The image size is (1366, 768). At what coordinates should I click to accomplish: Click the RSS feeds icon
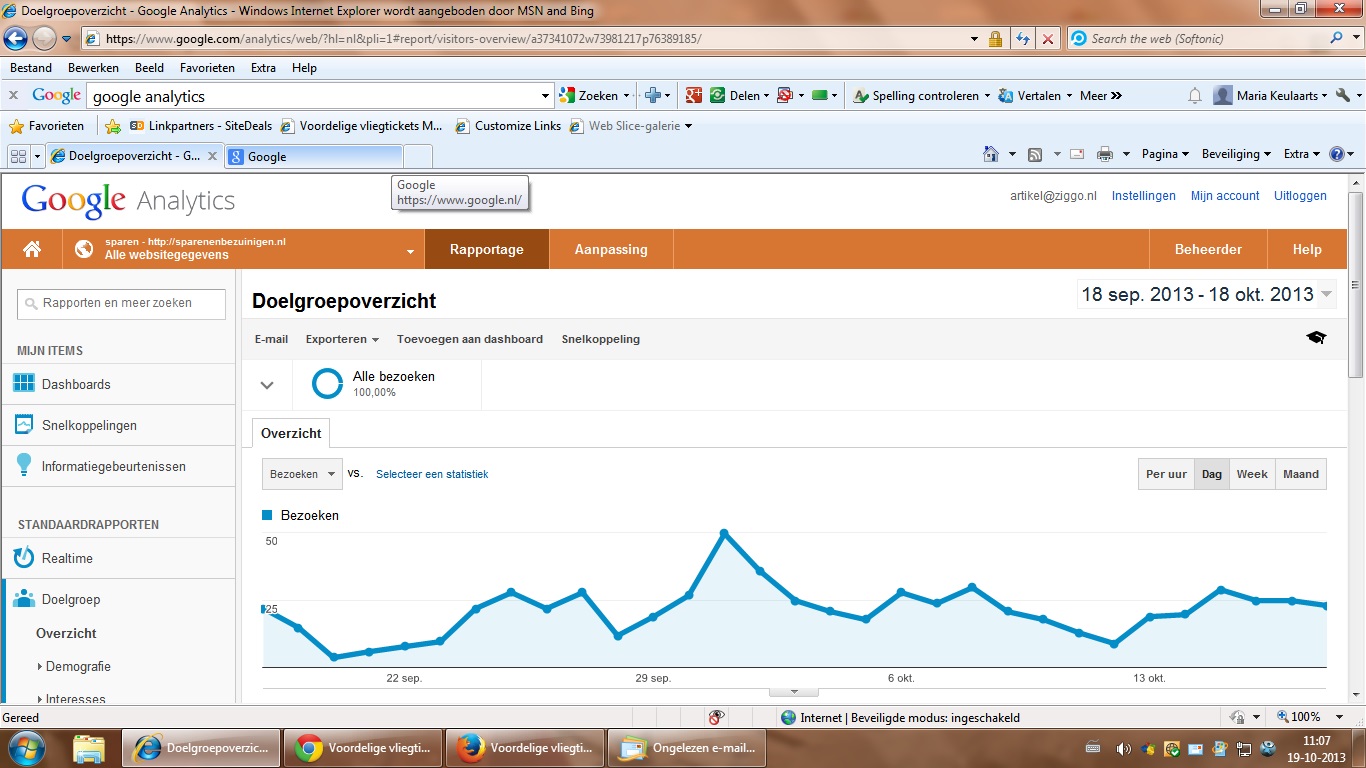click(x=1035, y=154)
